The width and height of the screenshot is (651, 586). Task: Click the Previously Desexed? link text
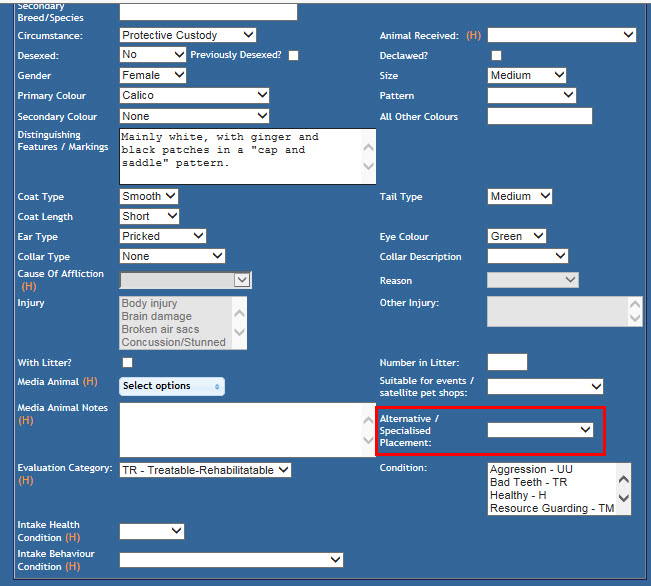coord(235,55)
